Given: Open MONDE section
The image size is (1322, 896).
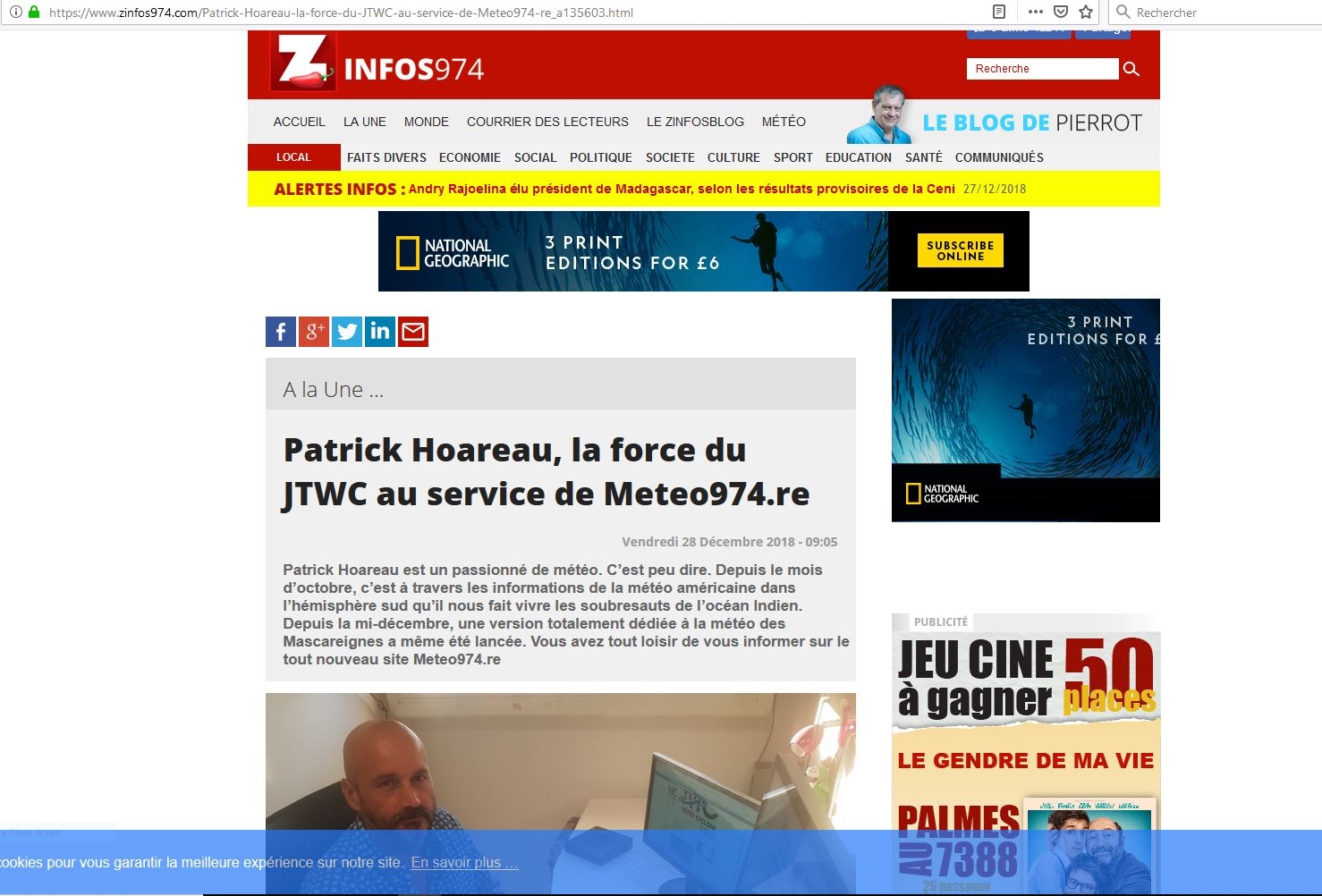Looking at the screenshot, I should (x=427, y=122).
